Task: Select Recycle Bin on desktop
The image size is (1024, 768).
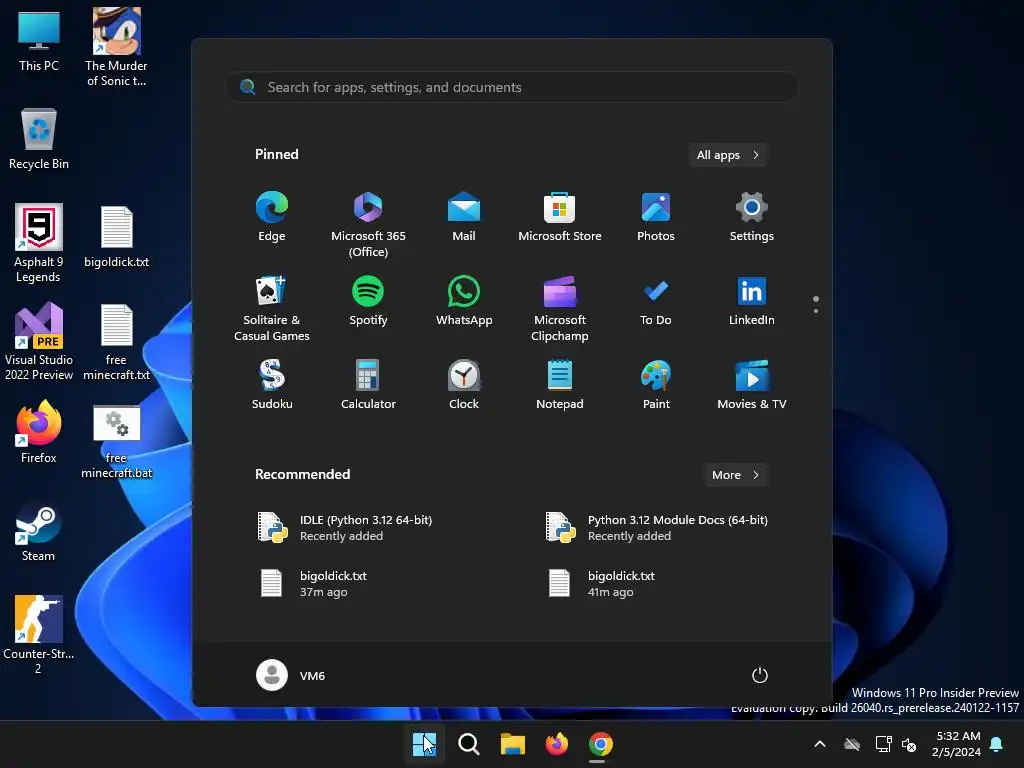Action: [x=39, y=139]
